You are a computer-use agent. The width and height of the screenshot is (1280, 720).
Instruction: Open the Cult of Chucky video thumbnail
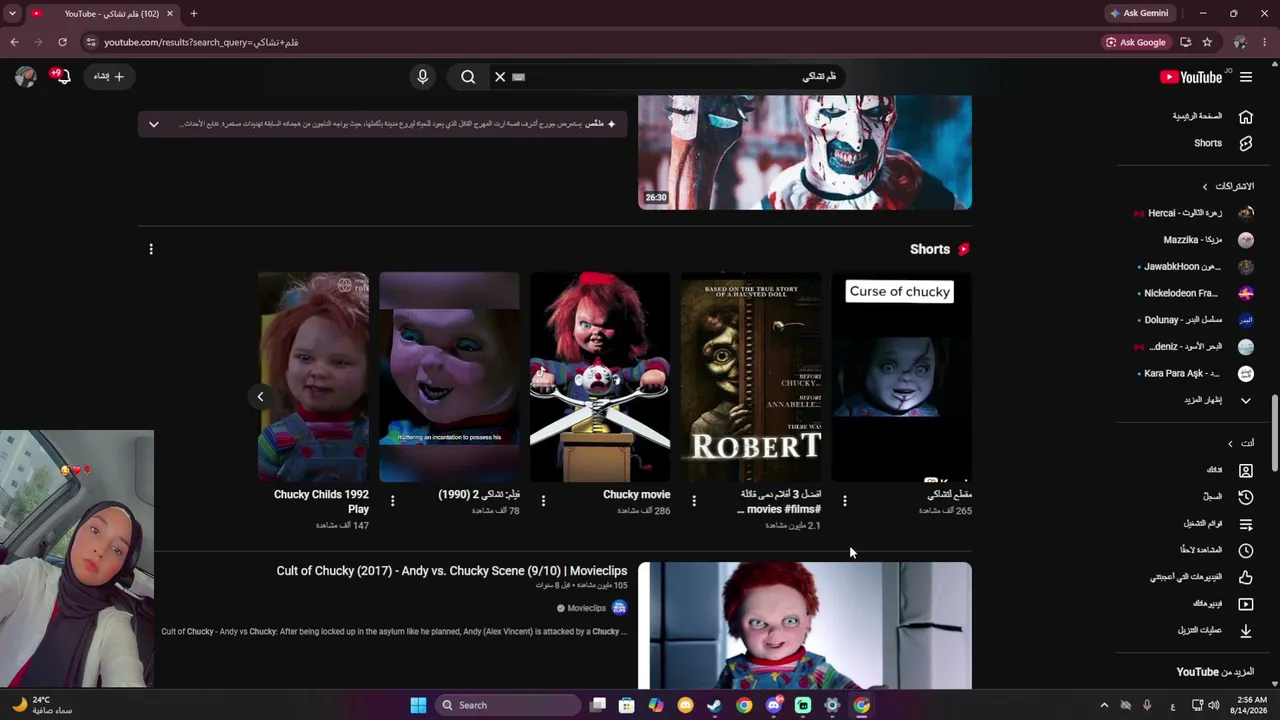pos(805,626)
